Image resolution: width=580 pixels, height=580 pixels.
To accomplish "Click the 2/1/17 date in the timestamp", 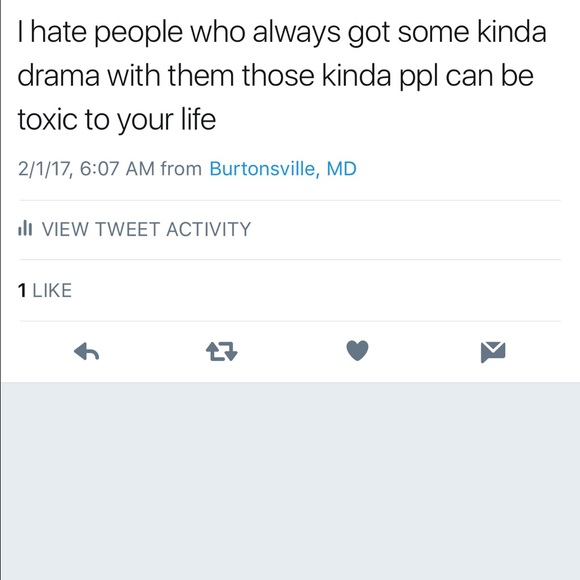I will 44,169.
